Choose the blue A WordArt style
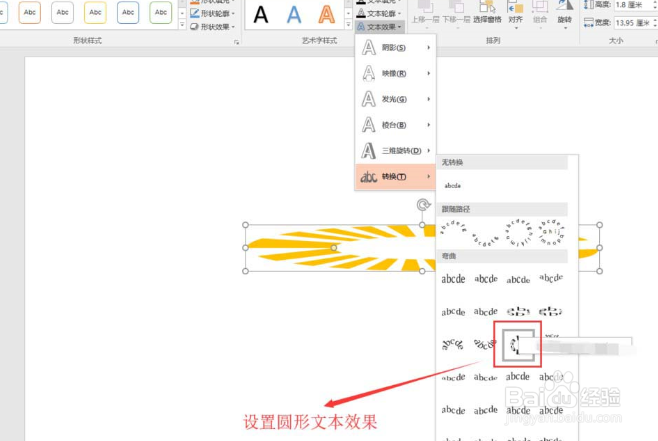Screen dimensions: 658x441 pos(294,15)
